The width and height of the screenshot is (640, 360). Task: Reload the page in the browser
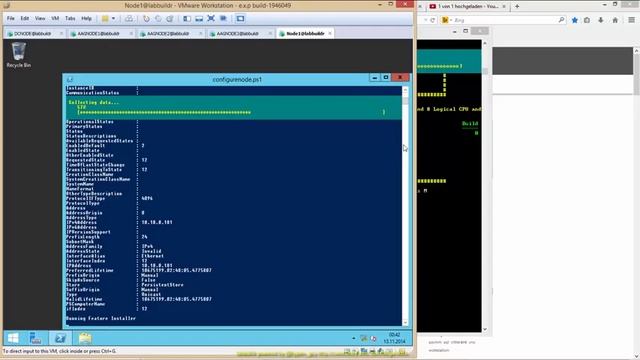tap(433, 20)
